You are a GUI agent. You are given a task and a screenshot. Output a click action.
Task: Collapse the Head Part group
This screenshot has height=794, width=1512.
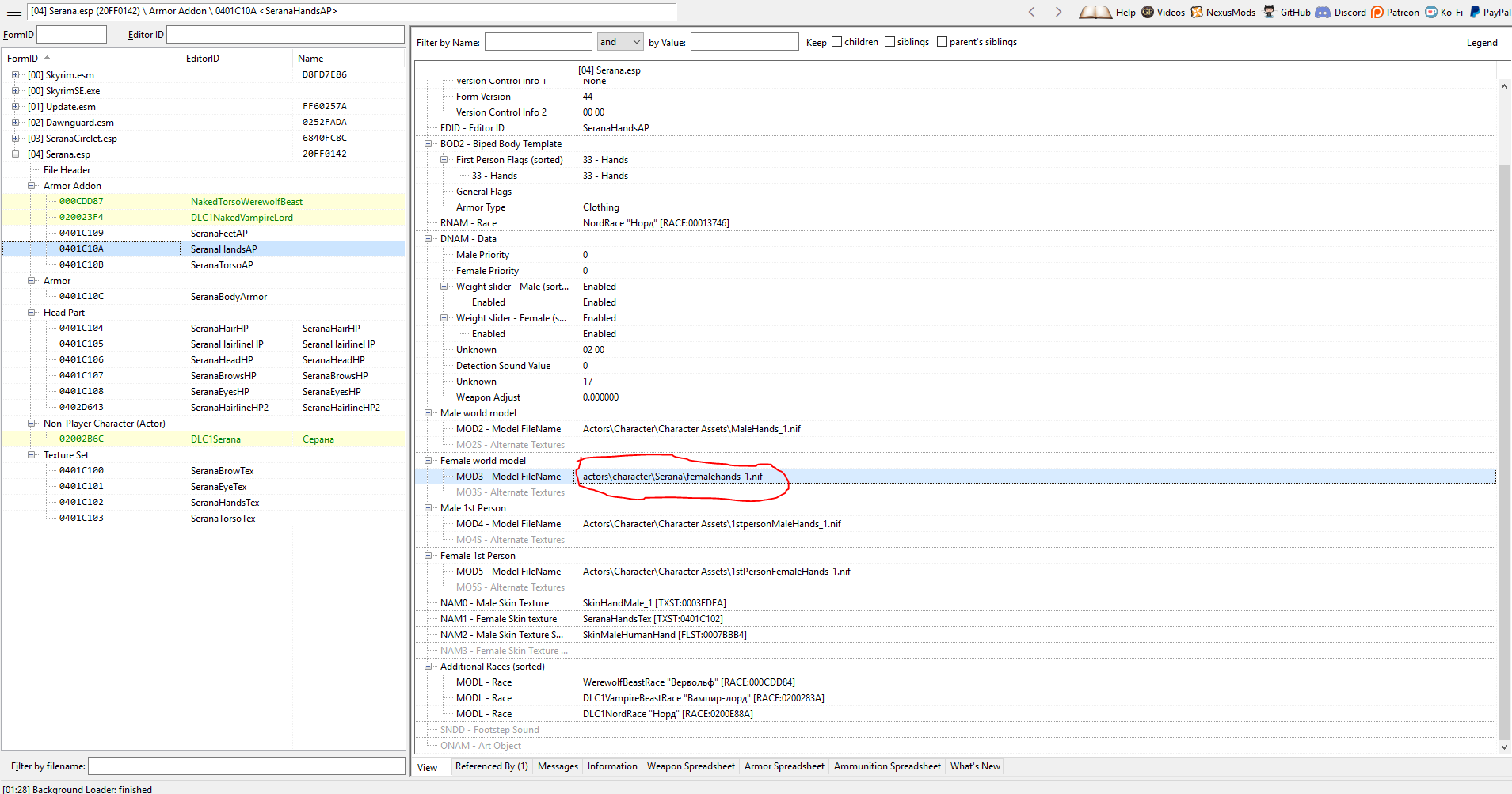[x=32, y=313]
